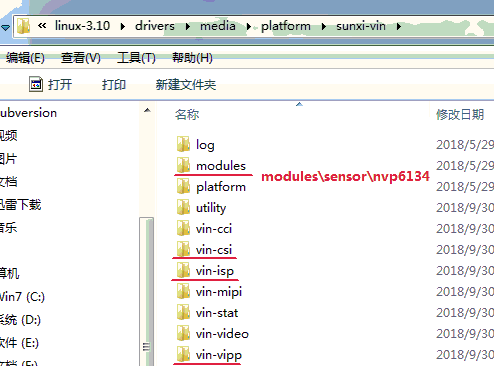Click the vin-isp folder name

(215, 271)
